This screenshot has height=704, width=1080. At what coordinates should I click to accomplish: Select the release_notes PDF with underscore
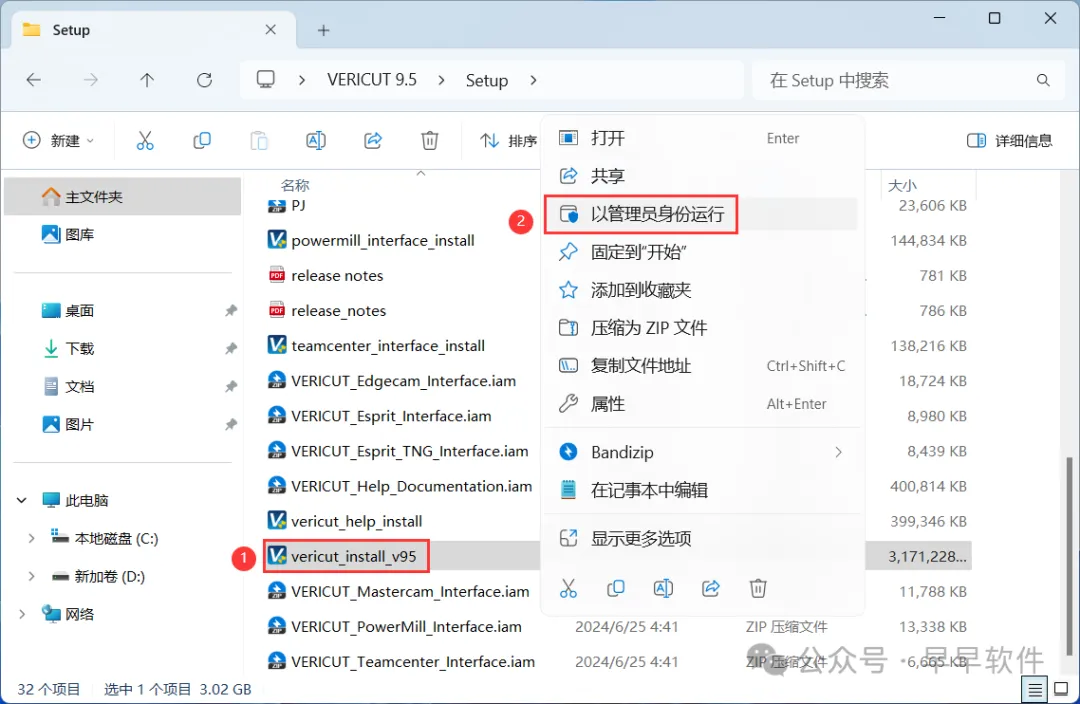click(338, 311)
